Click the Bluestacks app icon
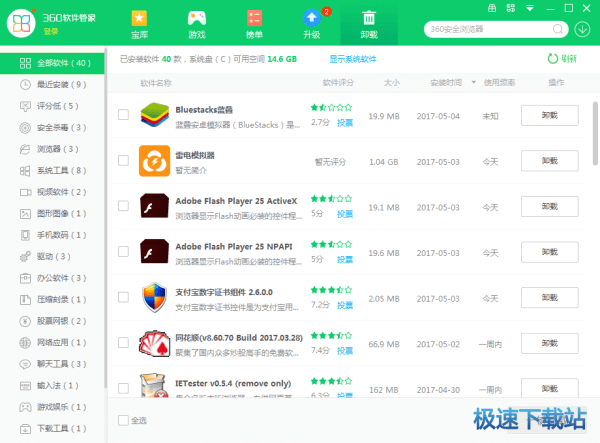 (154, 115)
